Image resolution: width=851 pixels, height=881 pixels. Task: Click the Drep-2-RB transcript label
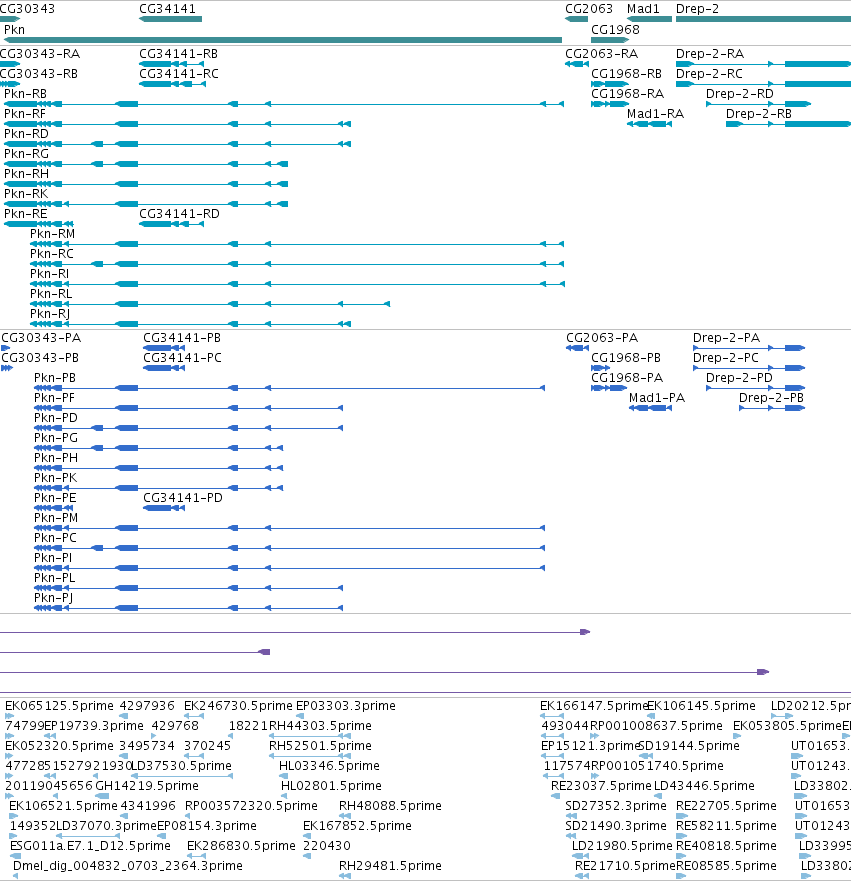coord(759,113)
